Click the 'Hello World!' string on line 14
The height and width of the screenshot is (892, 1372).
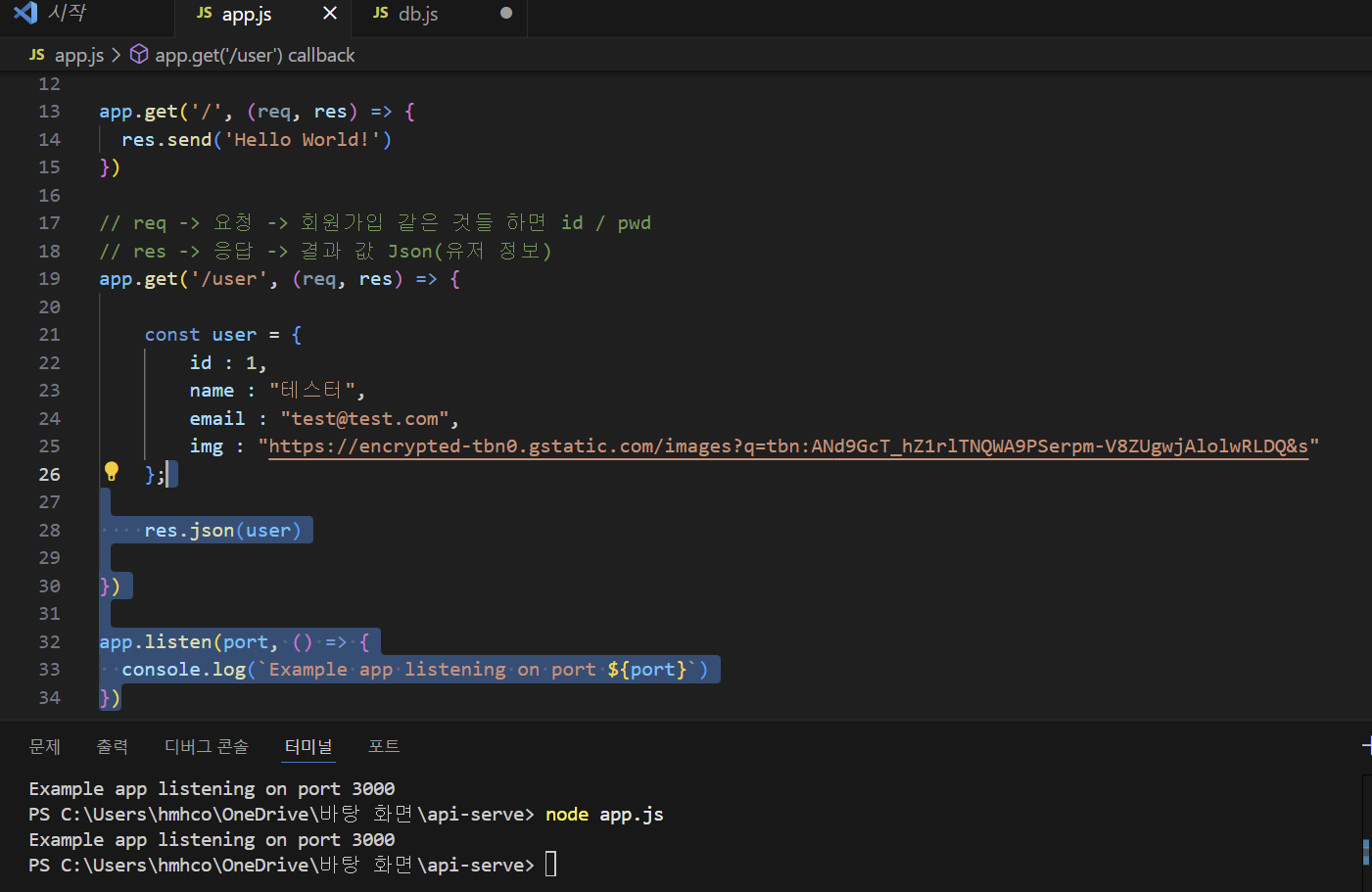click(x=302, y=140)
